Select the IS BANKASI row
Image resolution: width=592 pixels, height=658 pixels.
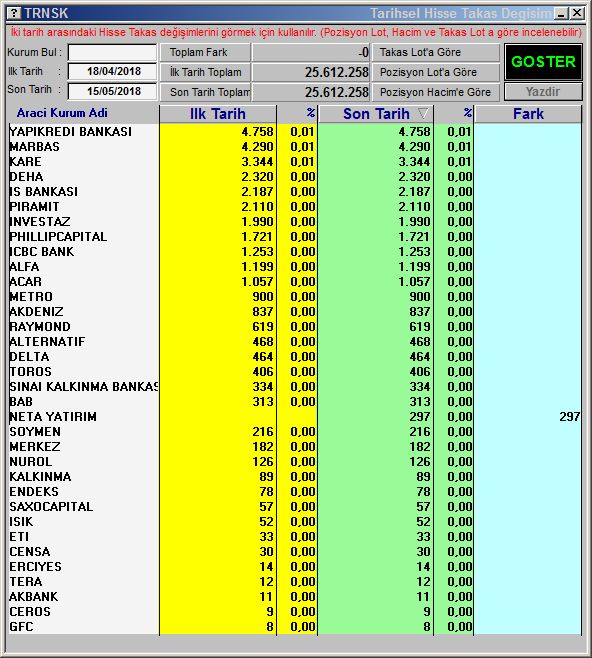coord(295,191)
